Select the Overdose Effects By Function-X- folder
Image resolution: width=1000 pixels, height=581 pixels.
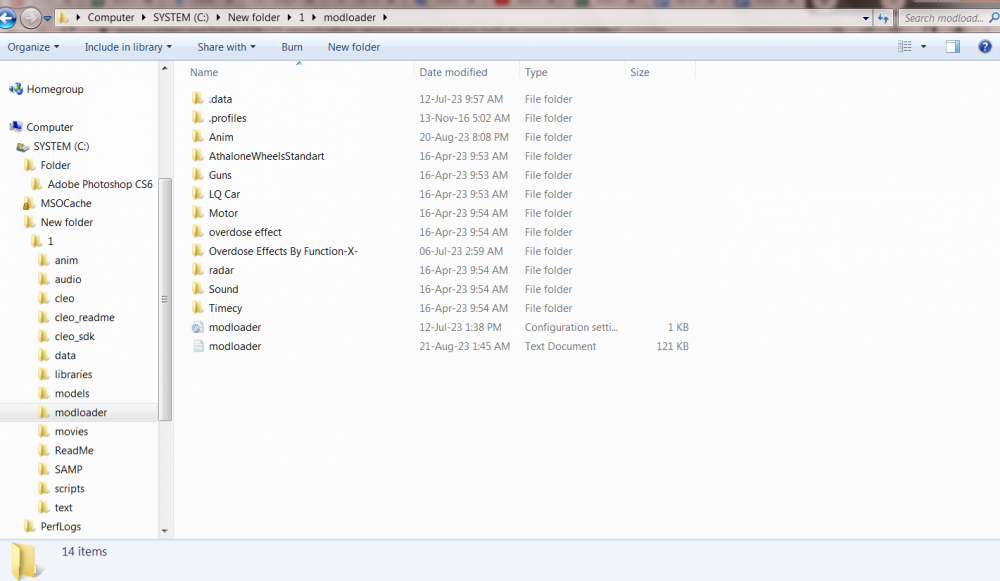283,251
